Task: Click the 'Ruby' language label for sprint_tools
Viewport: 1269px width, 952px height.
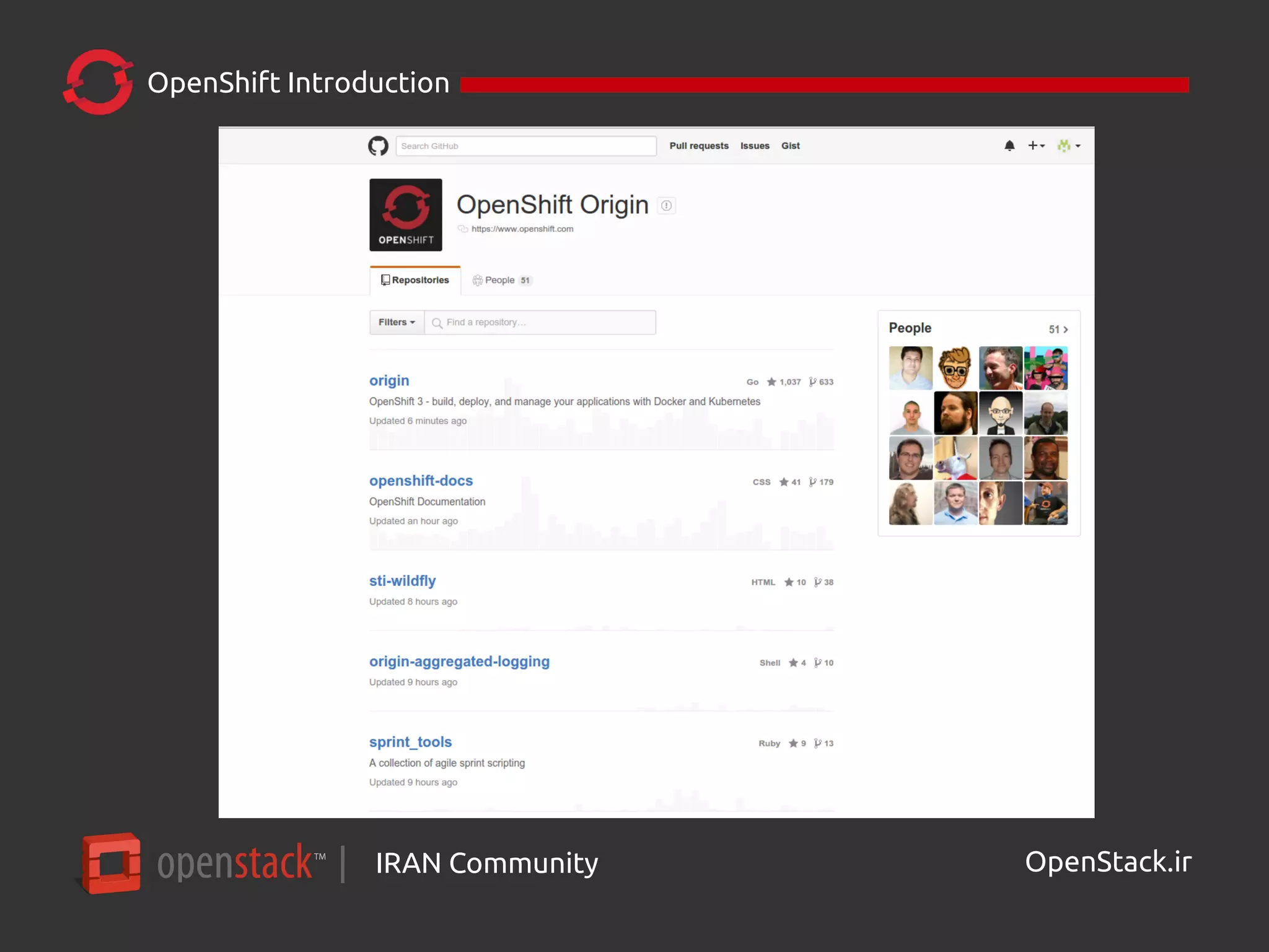Action: 770,743
